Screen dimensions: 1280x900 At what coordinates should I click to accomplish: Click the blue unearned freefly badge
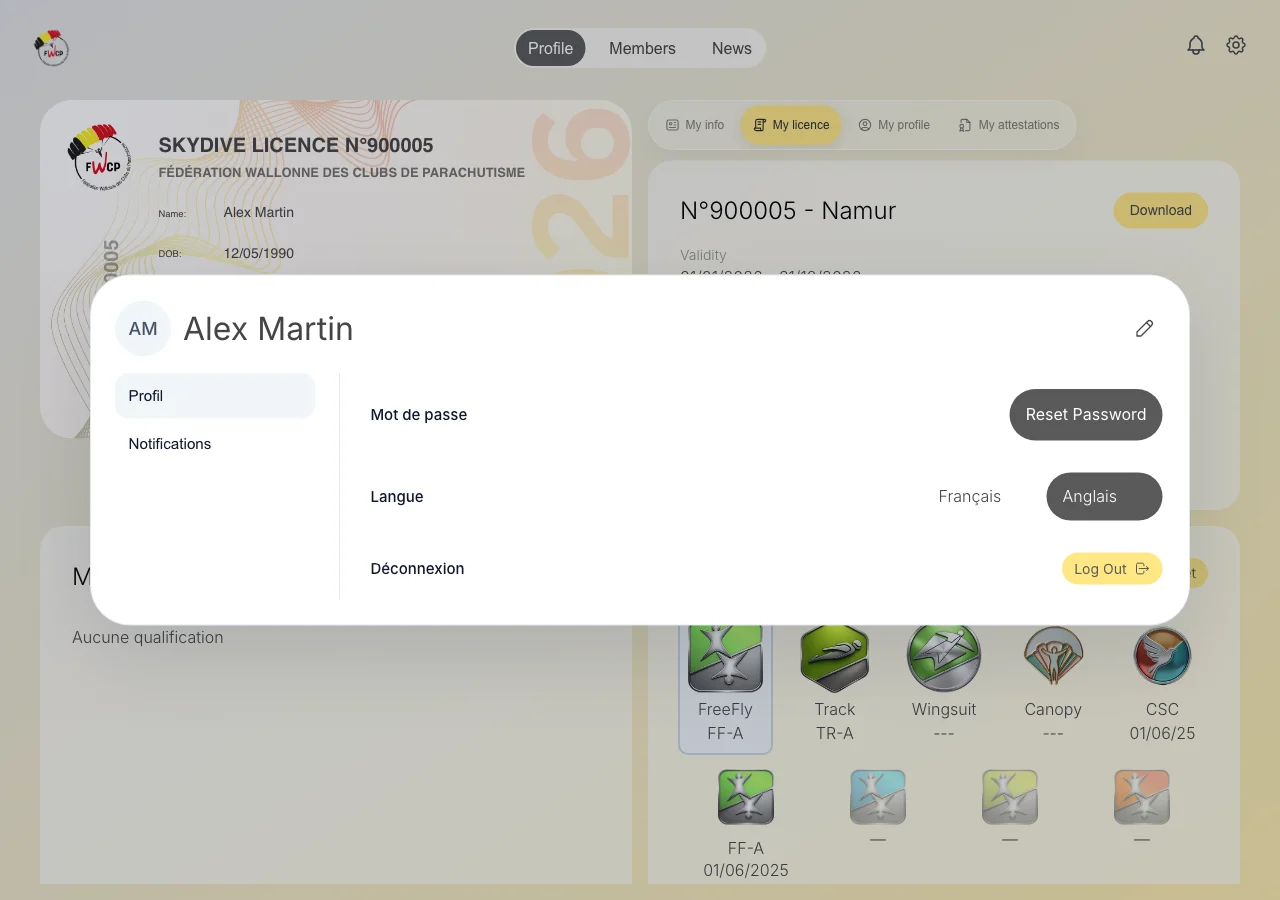(878, 797)
